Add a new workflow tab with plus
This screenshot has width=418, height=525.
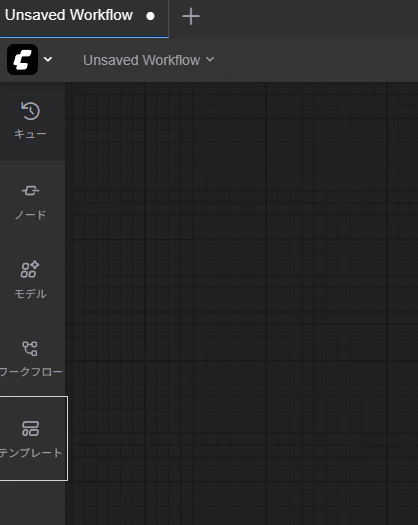[x=191, y=16]
